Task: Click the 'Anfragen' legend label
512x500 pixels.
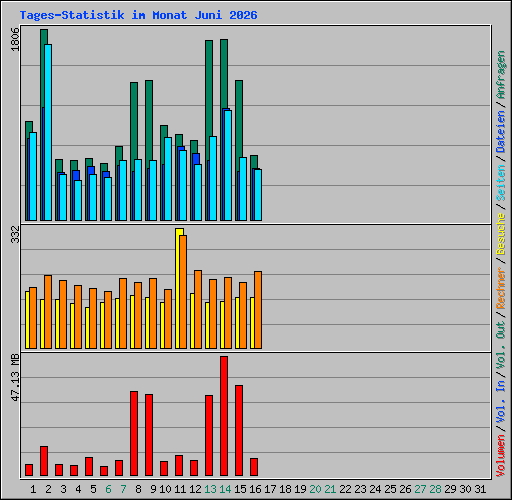Action: tap(501, 75)
